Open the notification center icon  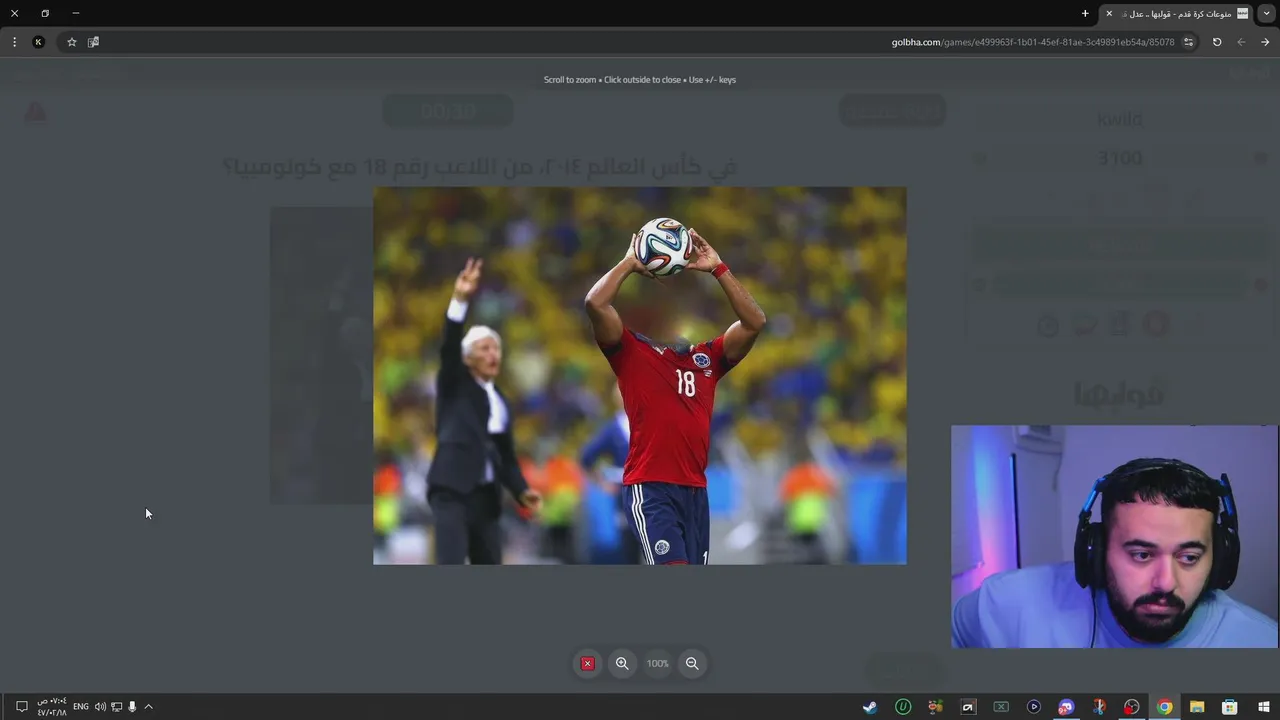pyautogui.click(x=21, y=707)
